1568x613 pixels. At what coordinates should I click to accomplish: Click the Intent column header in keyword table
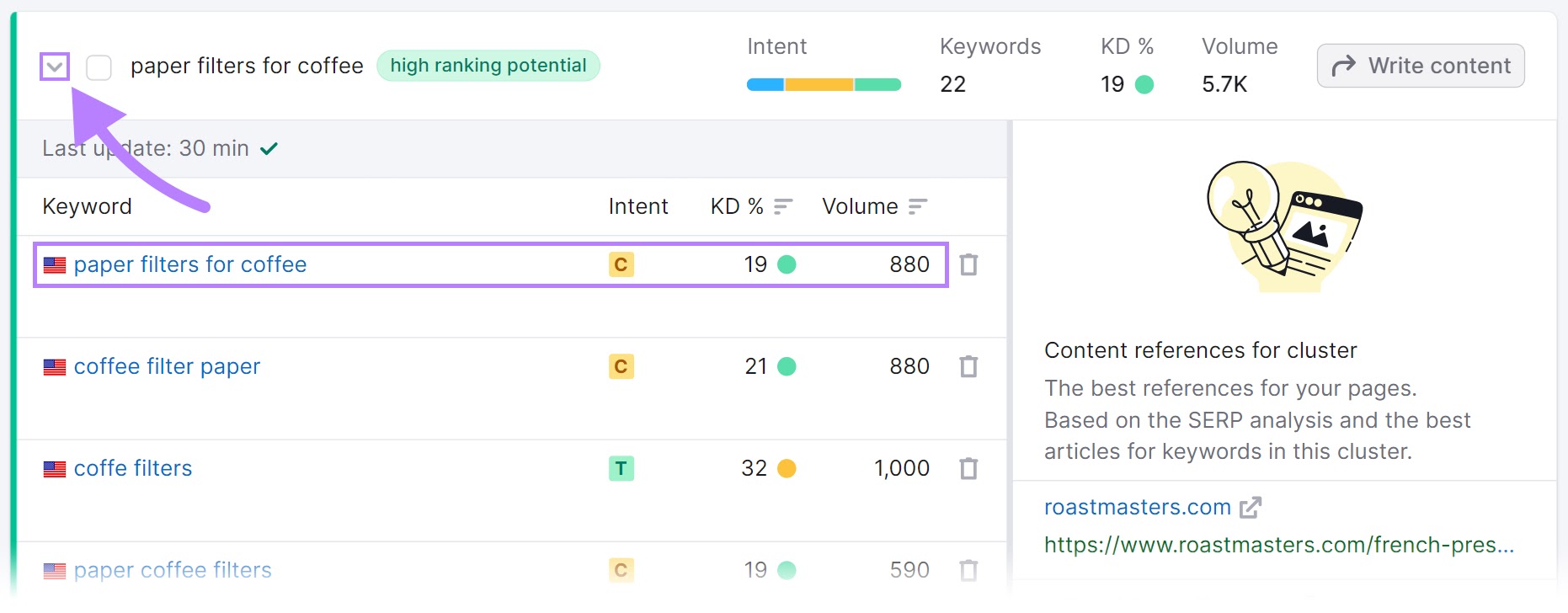(638, 206)
